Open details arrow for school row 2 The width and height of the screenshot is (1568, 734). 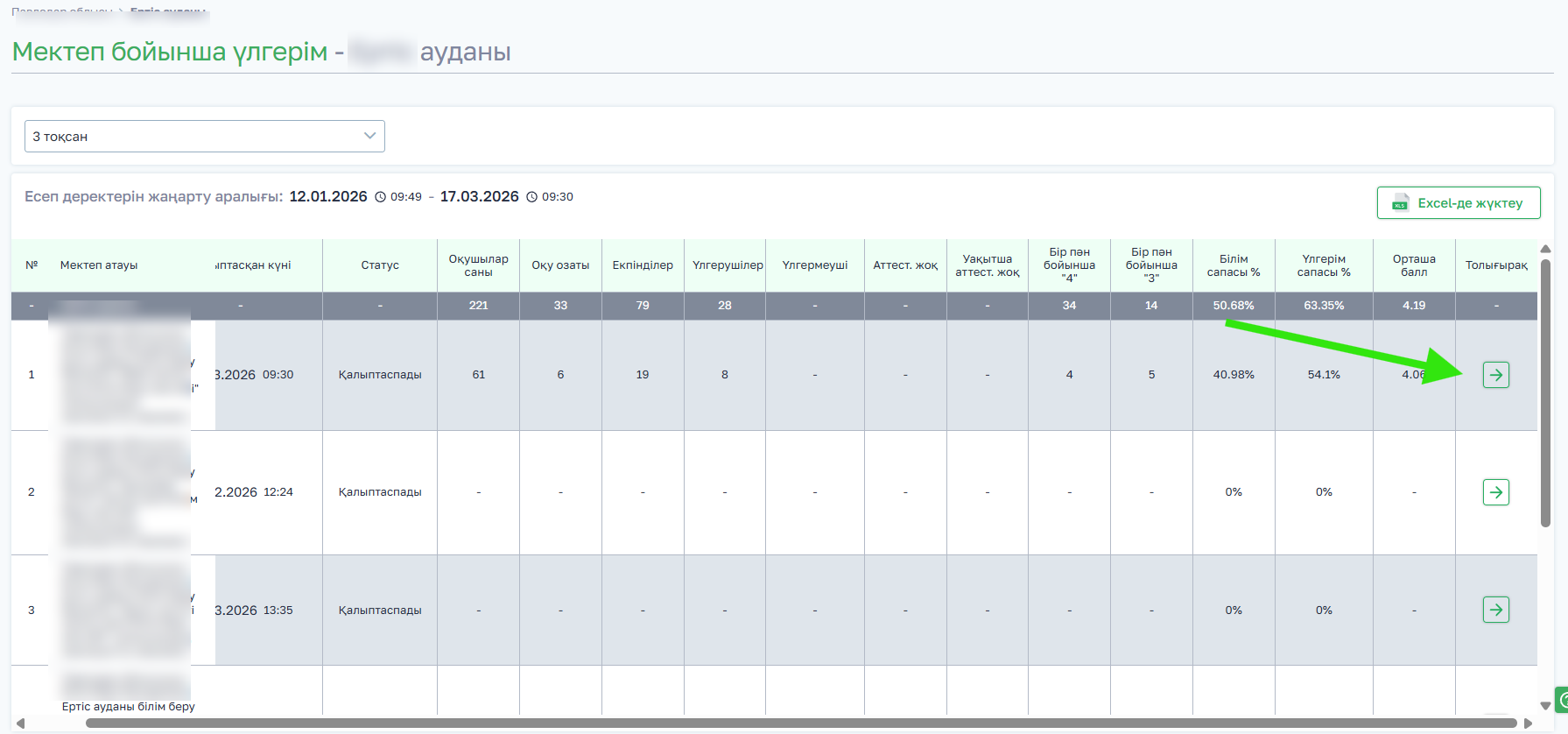tap(1495, 492)
